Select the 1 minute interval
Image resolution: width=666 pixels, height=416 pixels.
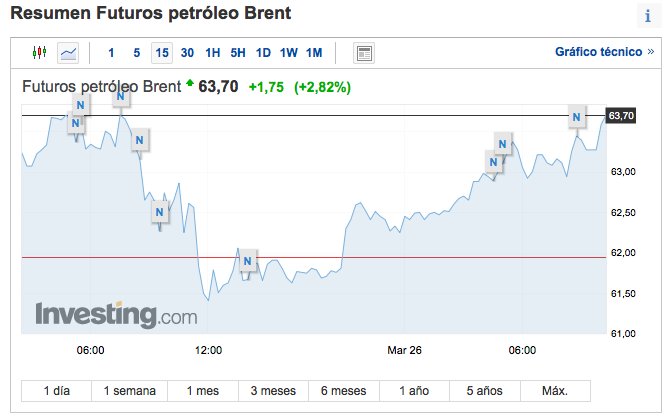click(x=111, y=52)
